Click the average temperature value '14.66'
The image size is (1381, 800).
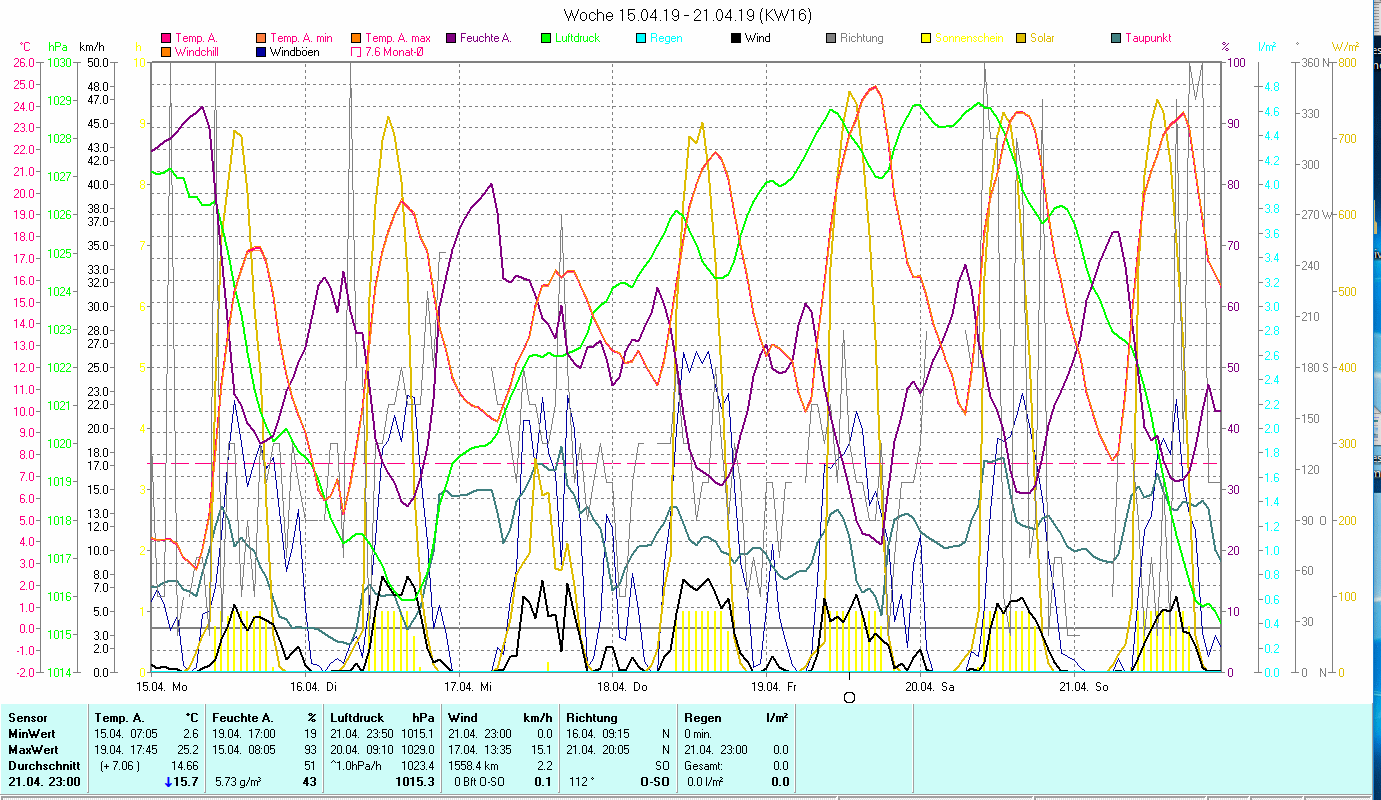pyautogui.click(x=186, y=766)
